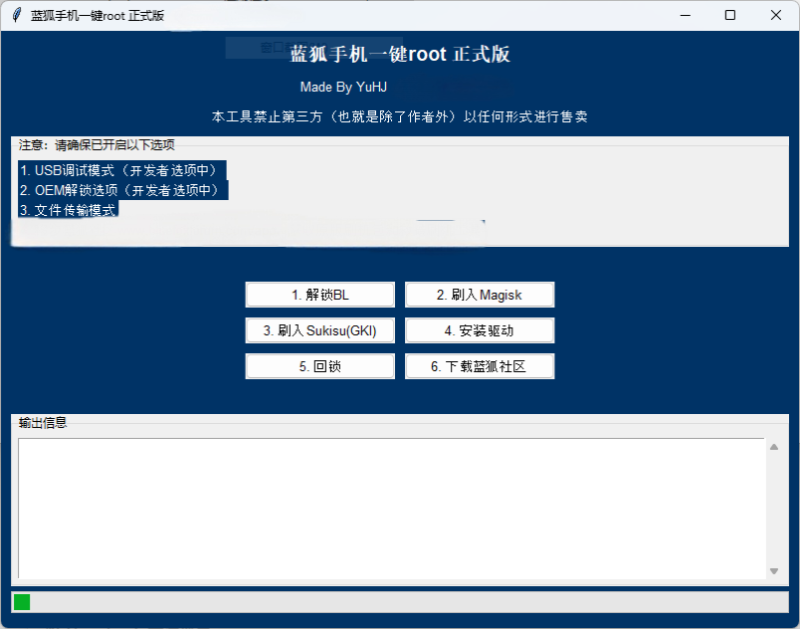Click the output scrollbar down arrow

[x=773, y=570]
